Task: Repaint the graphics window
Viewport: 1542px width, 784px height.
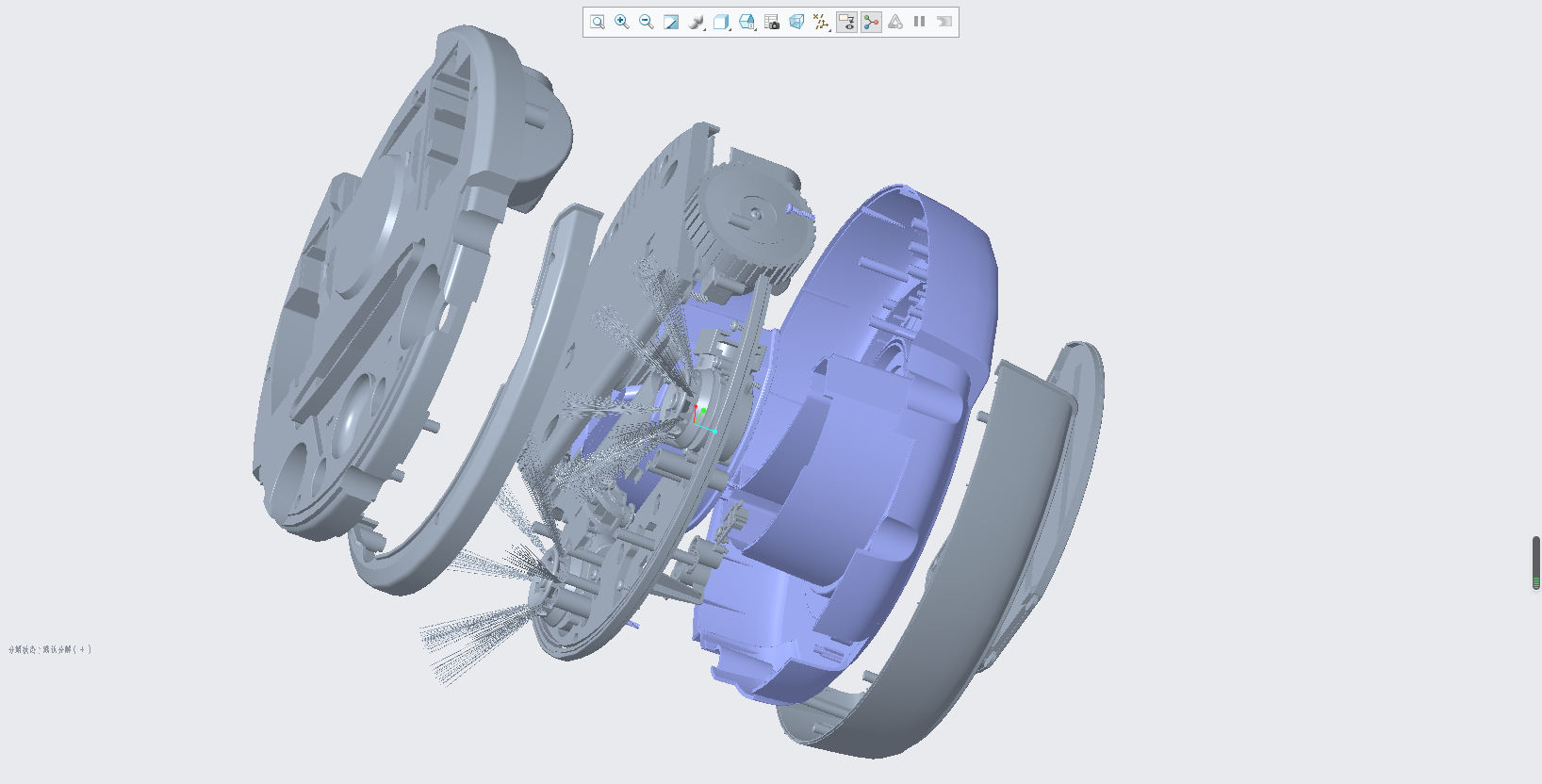Action: [x=671, y=22]
